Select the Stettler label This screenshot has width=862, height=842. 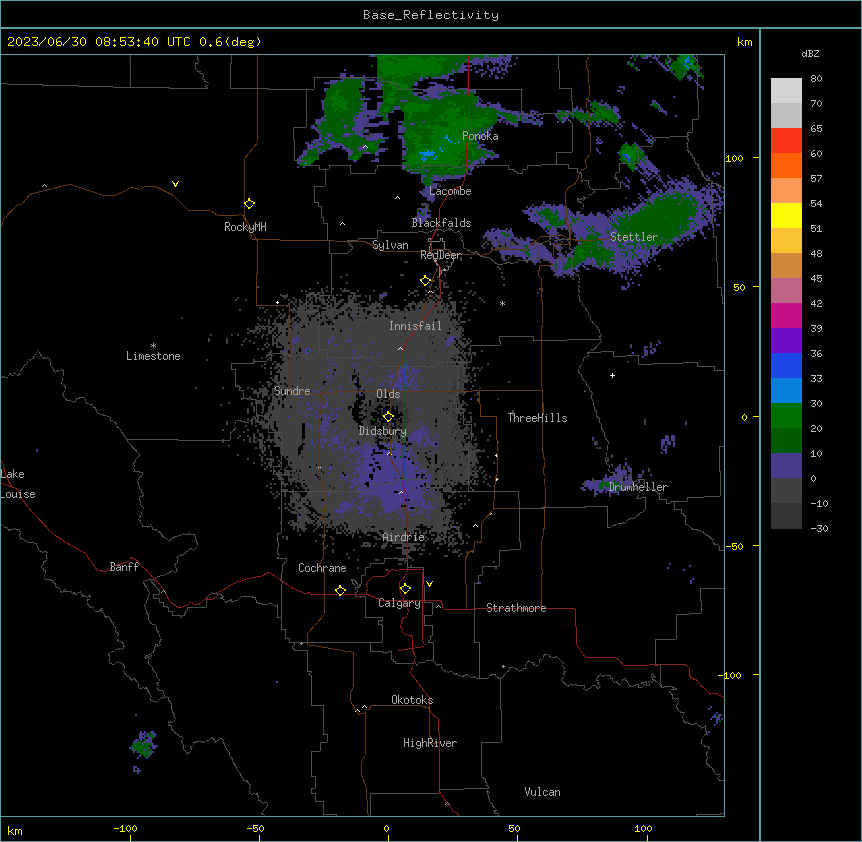click(634, 237)
